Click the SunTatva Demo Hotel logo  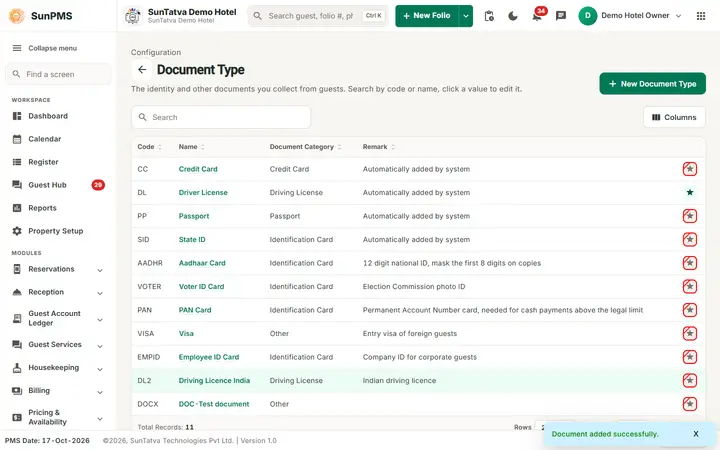(x=133, y=16)
